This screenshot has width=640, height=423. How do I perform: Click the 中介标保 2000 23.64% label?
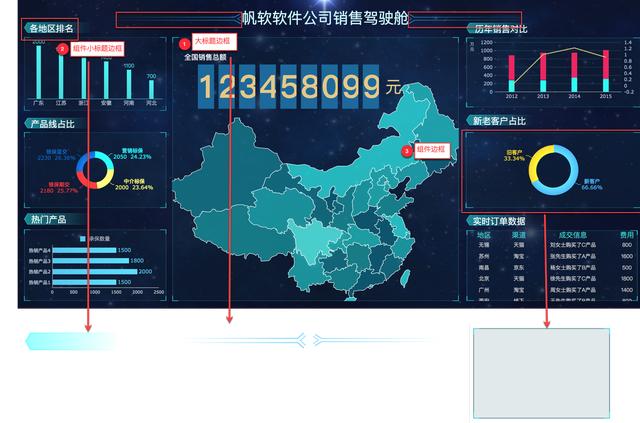pos(134,185)
